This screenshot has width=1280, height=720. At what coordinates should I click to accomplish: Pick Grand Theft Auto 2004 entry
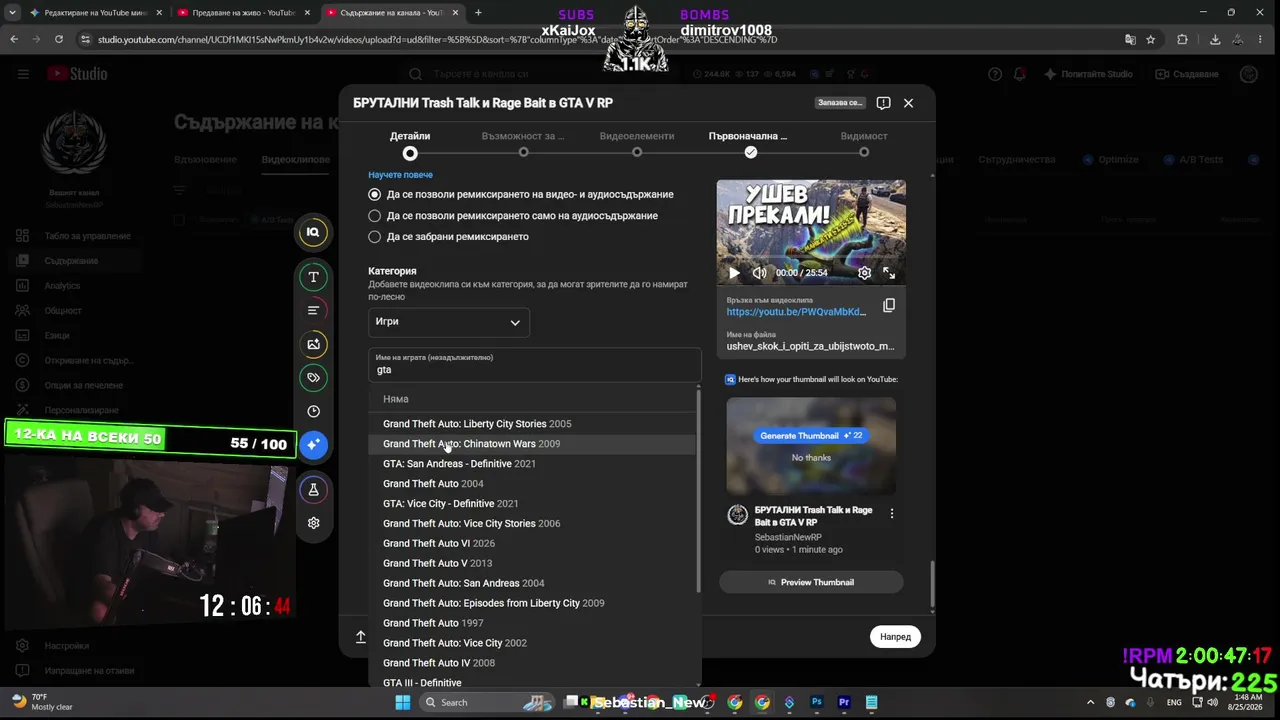click(x=532, y=484)
